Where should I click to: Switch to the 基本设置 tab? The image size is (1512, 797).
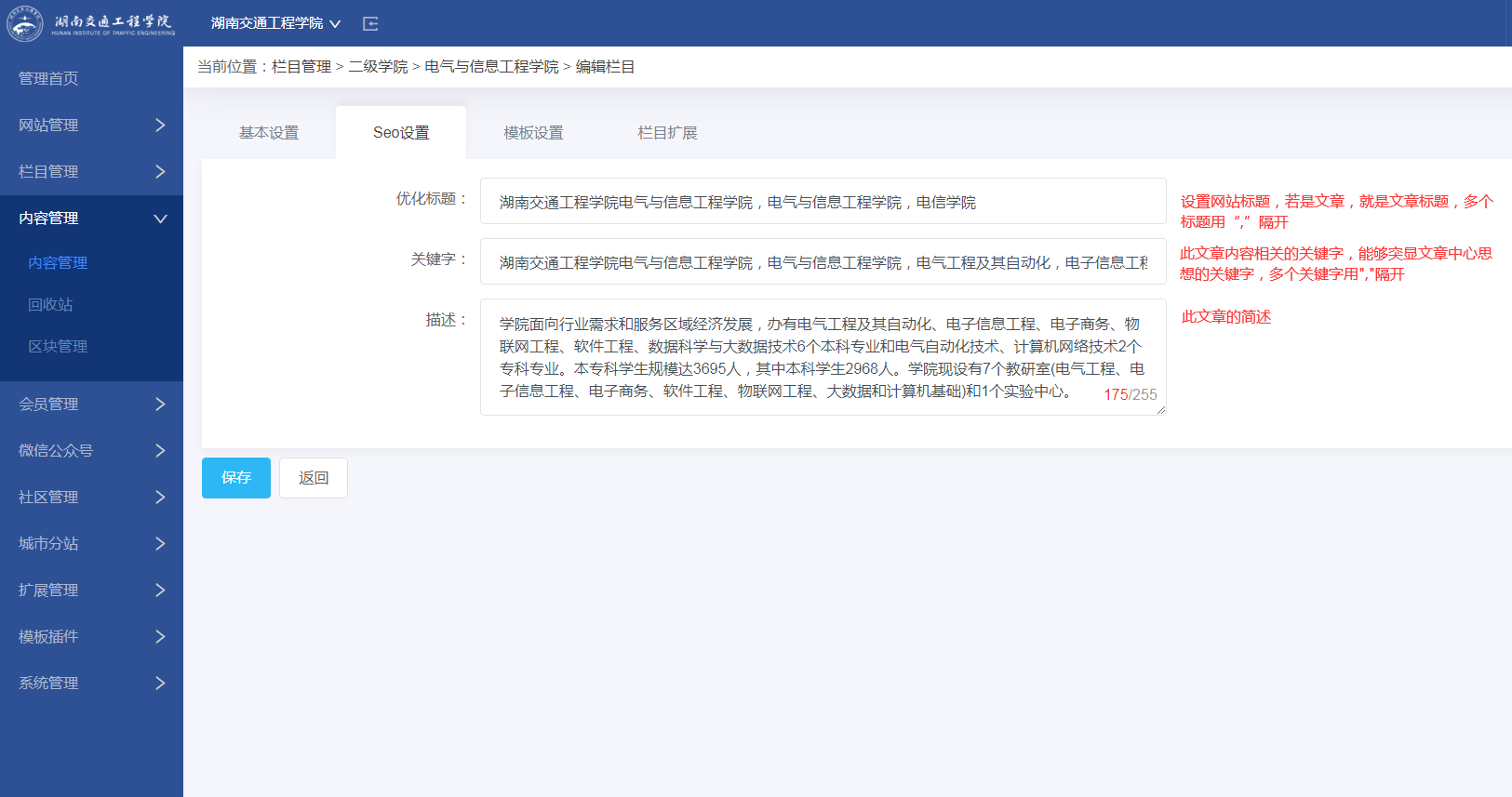pyautogui.click(x=269, y=133)
